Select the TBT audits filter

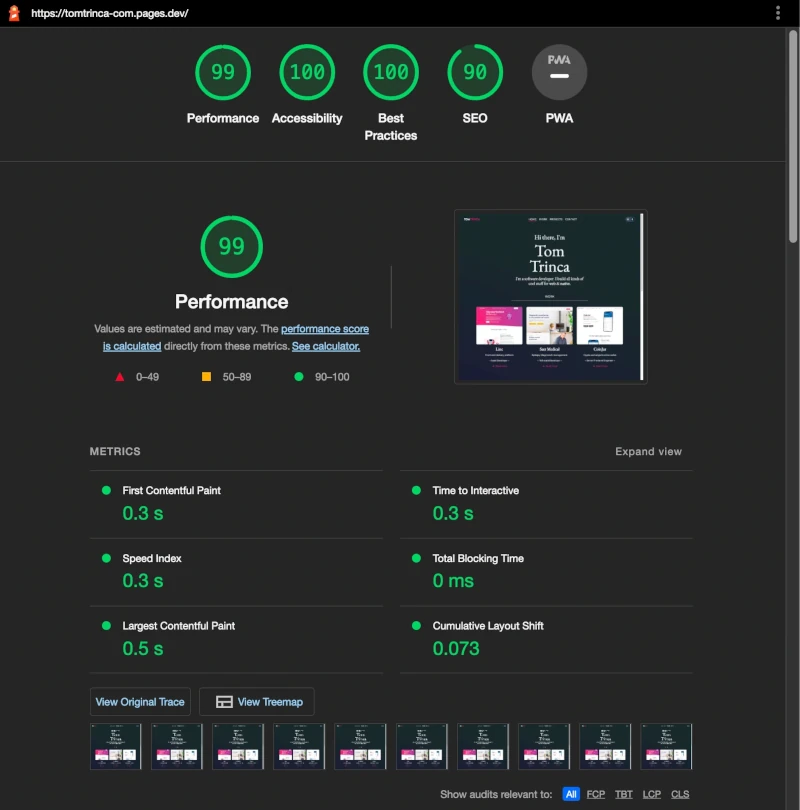point(624,794)
